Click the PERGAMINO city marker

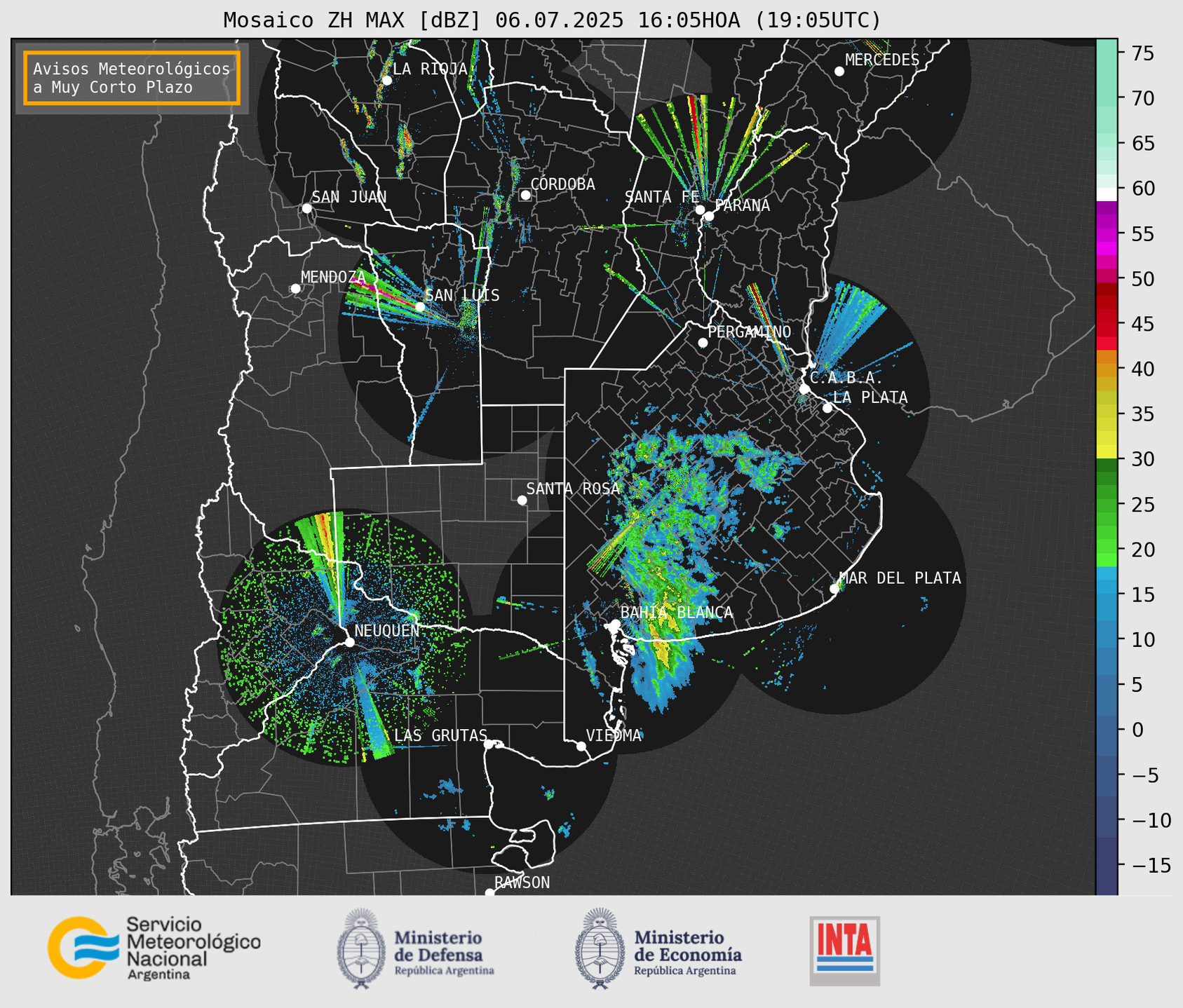pos(703,343)
